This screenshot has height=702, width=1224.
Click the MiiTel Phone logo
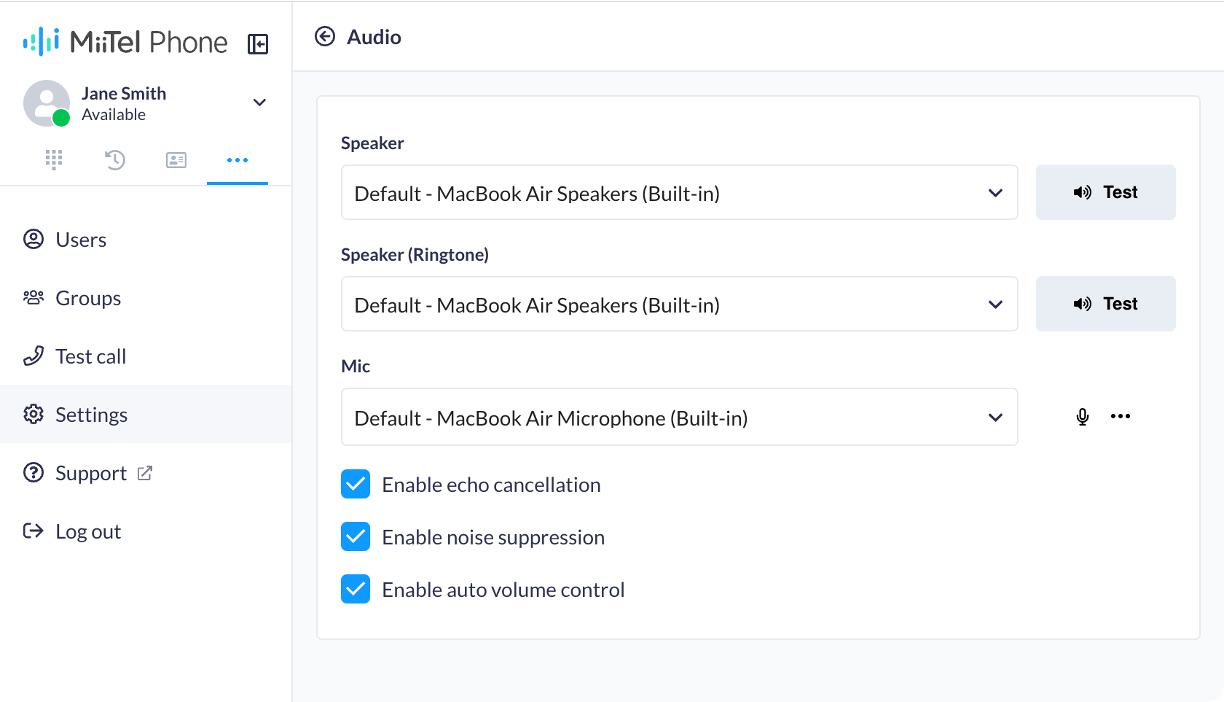(126, 42)
